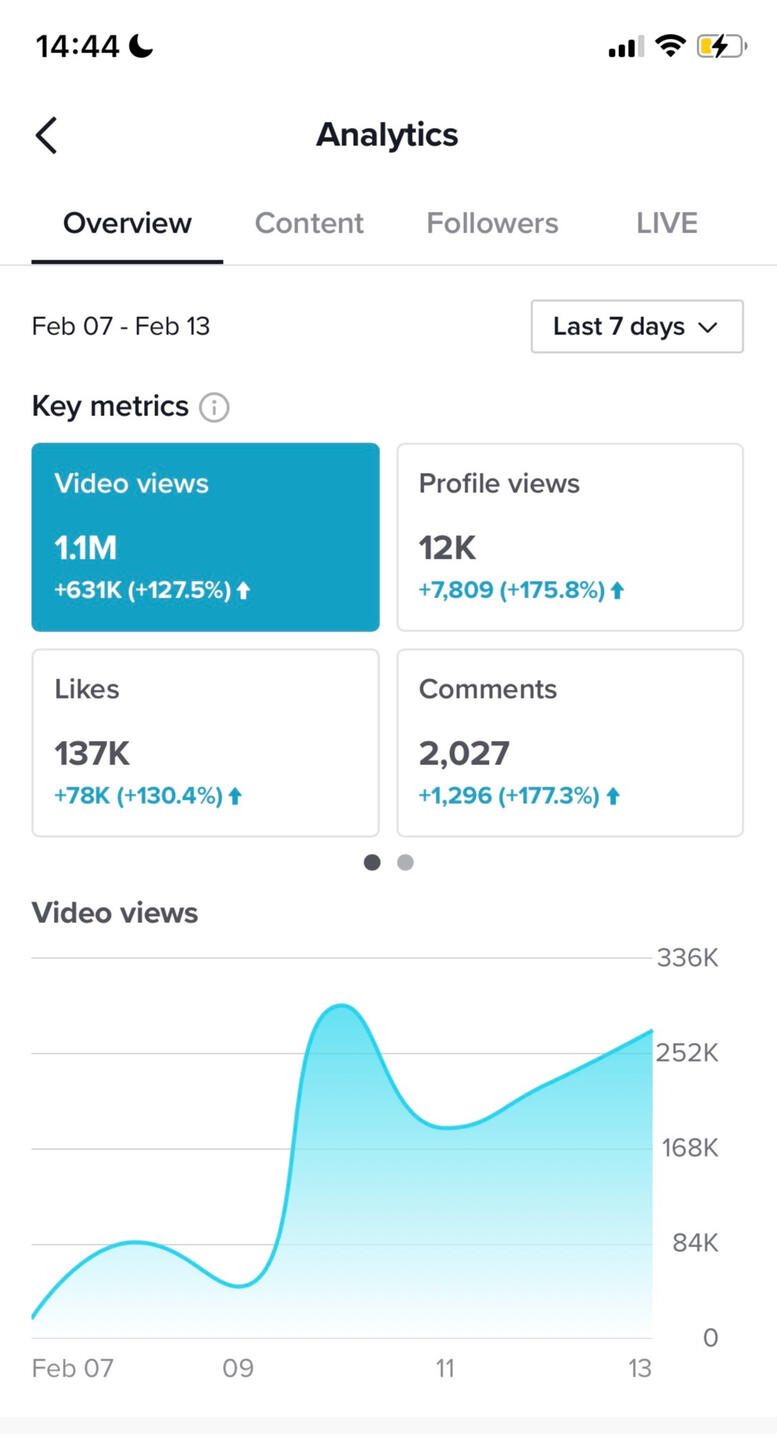Tap the up arrow in Video views card
The height and width of the screenshot is (1439, 777).
243,591
